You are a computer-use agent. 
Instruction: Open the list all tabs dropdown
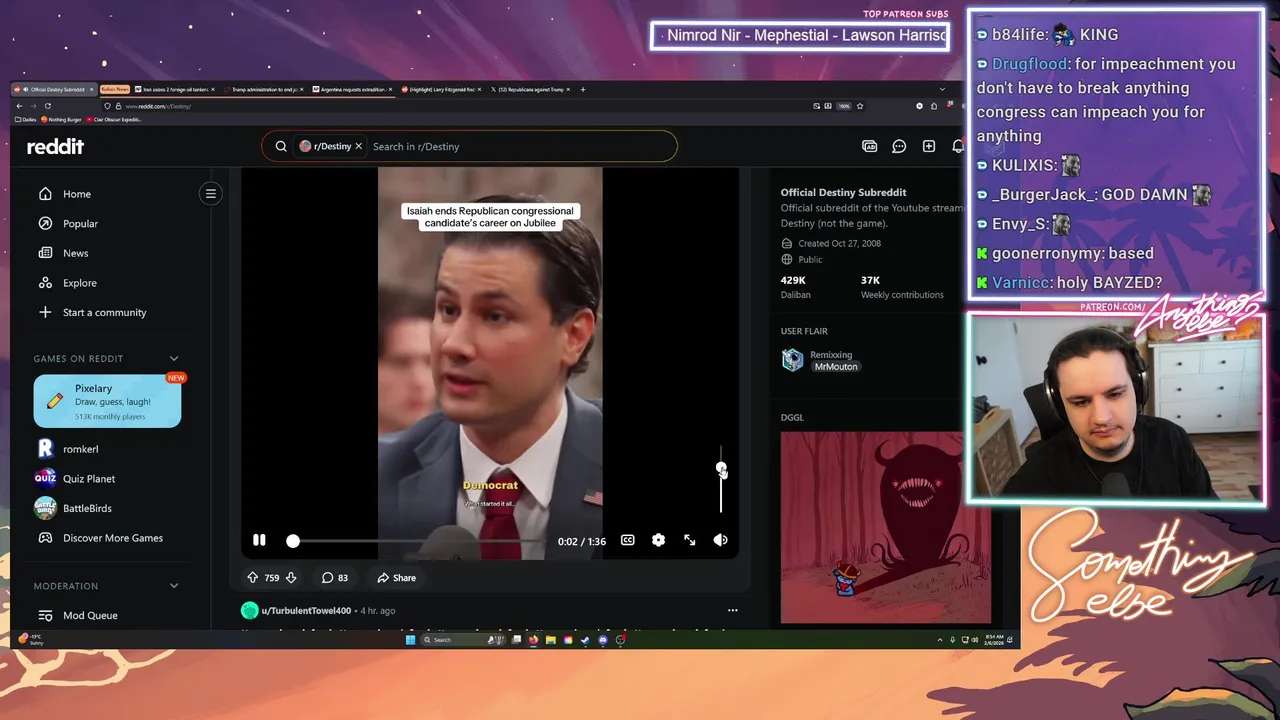[942, 89]
